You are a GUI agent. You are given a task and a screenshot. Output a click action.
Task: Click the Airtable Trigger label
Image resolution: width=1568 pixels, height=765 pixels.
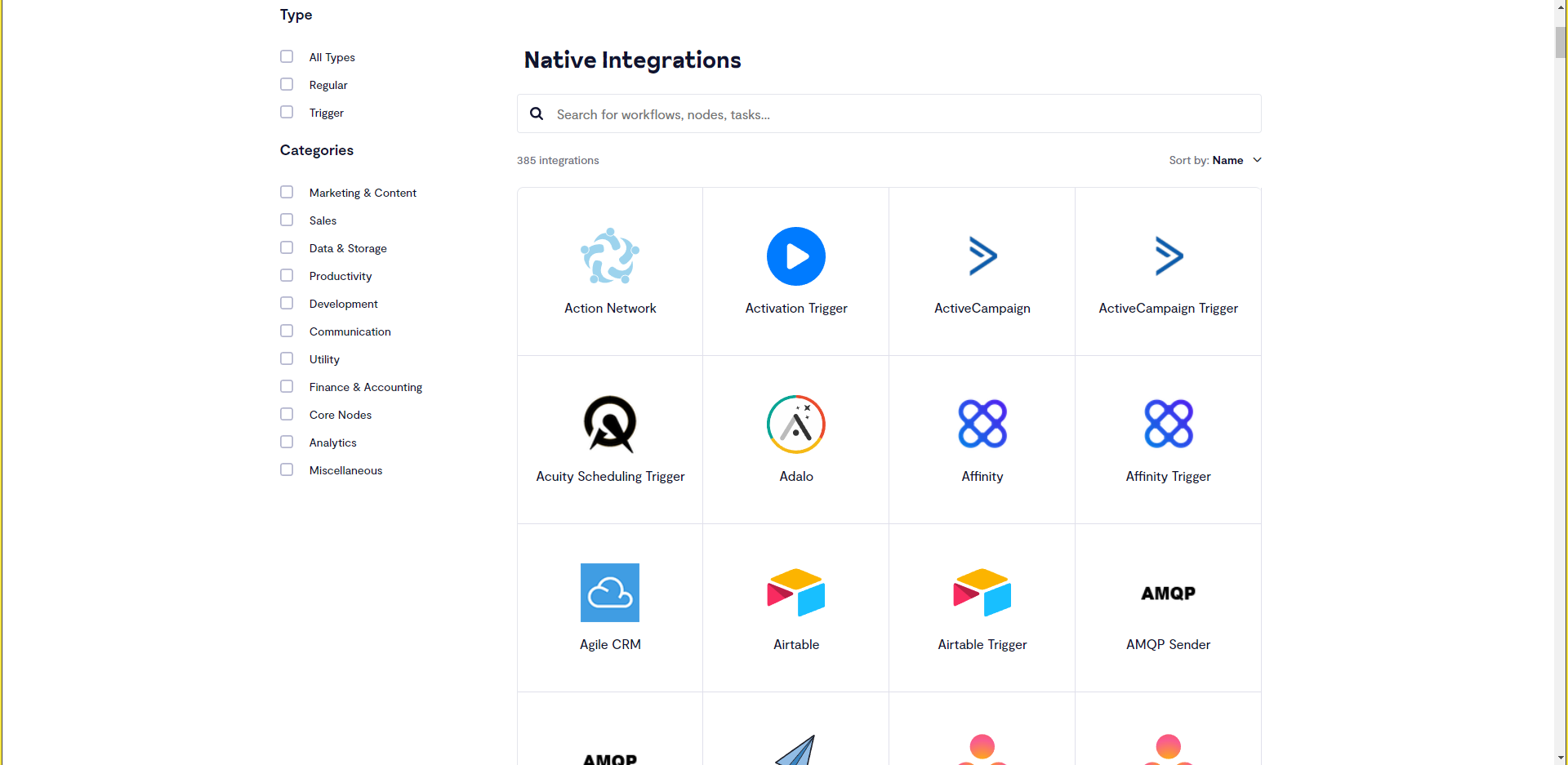pos(982,645)
